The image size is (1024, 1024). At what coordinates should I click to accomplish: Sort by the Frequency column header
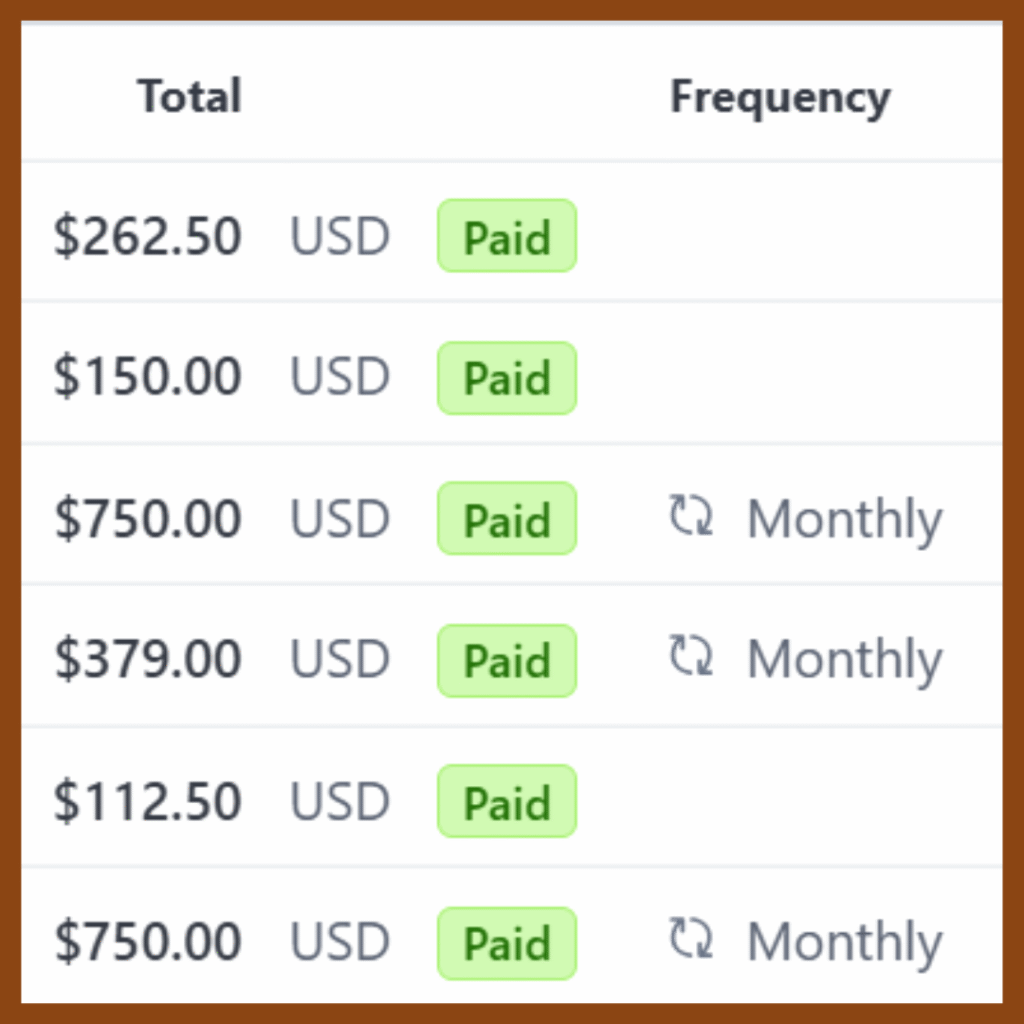[x=780, y=98]
